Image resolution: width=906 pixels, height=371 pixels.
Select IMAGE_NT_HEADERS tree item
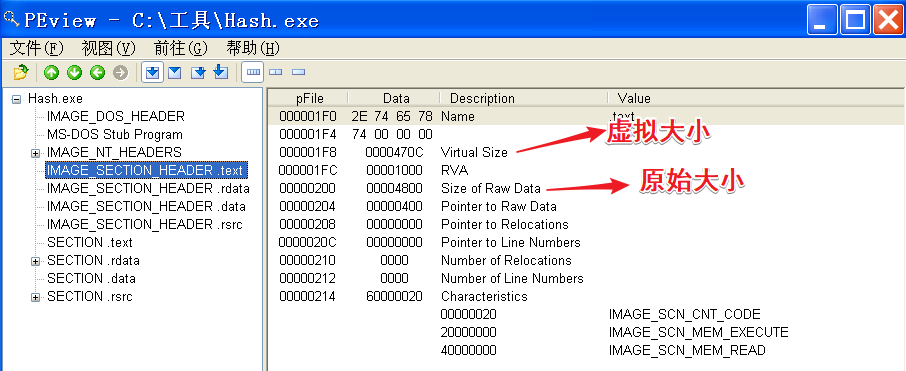114,153
